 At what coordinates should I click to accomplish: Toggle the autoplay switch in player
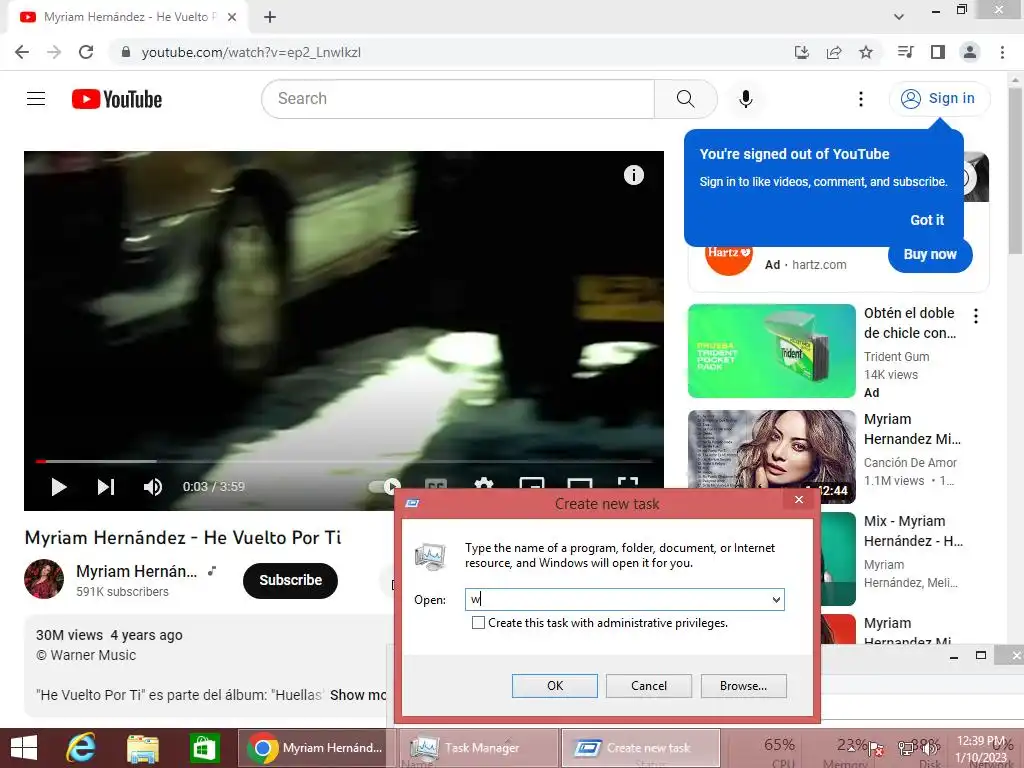(385, 486)
